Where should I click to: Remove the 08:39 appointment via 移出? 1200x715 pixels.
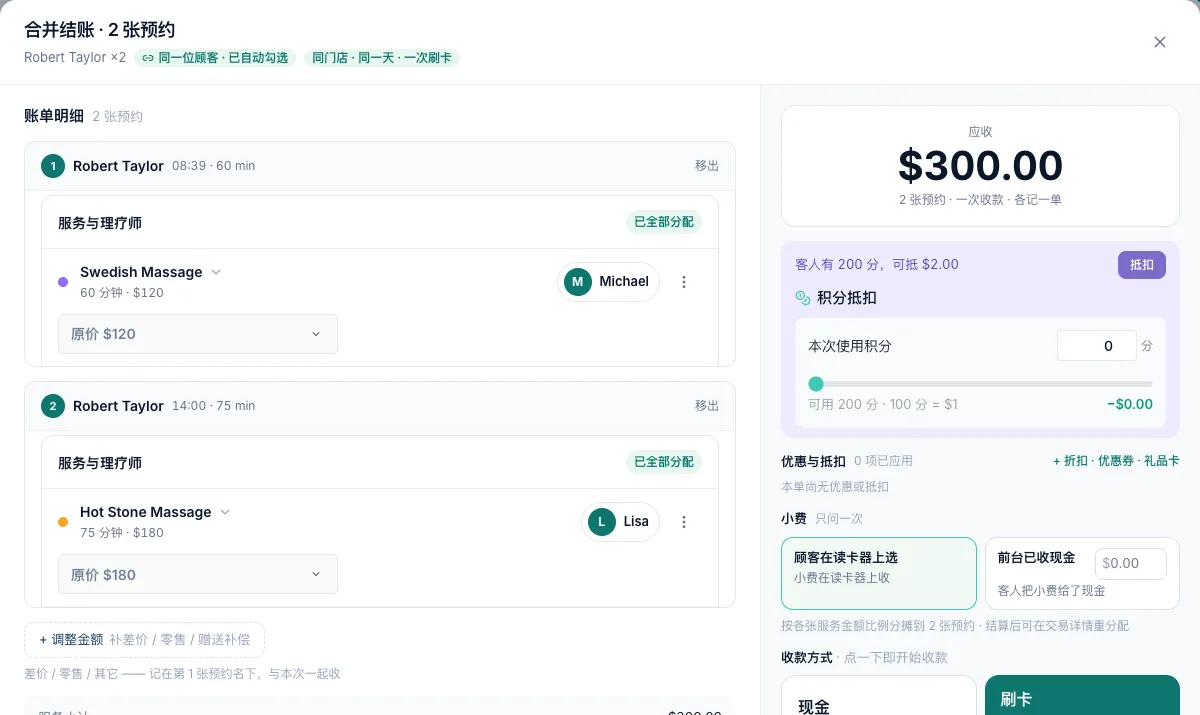[x=707, y=166]
